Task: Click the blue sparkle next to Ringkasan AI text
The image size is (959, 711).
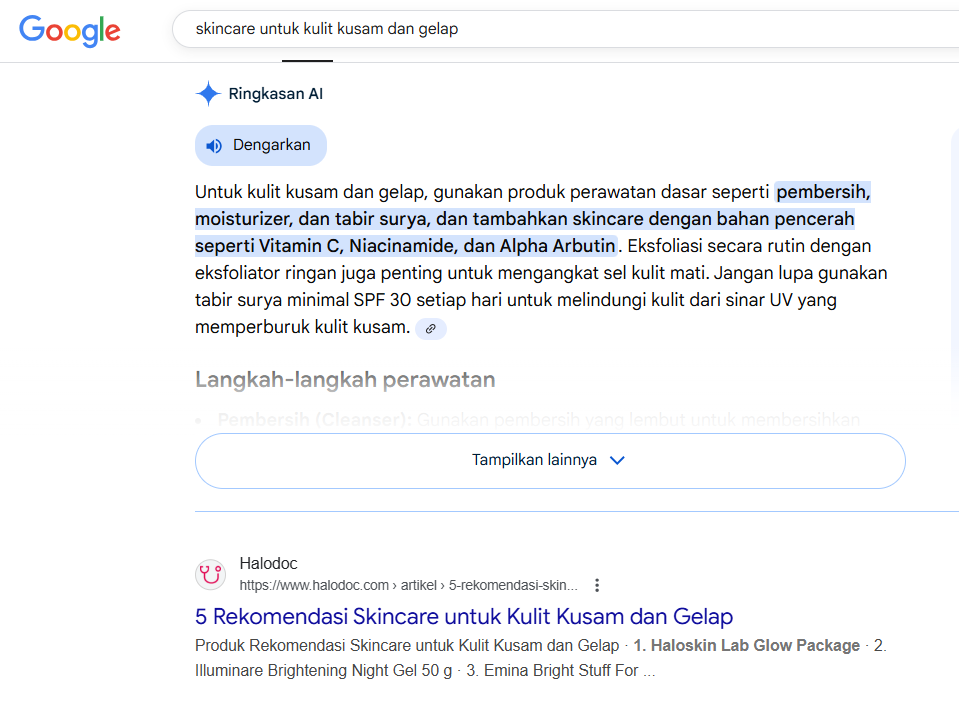Action: (x=208, y=93)
